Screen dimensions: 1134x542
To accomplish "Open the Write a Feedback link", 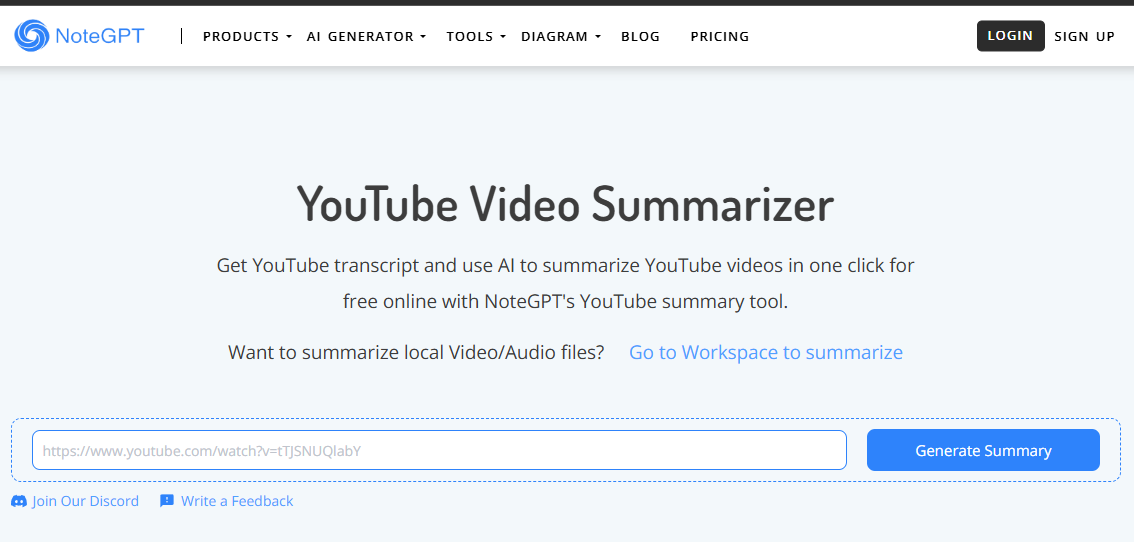I will click(237, 501).
